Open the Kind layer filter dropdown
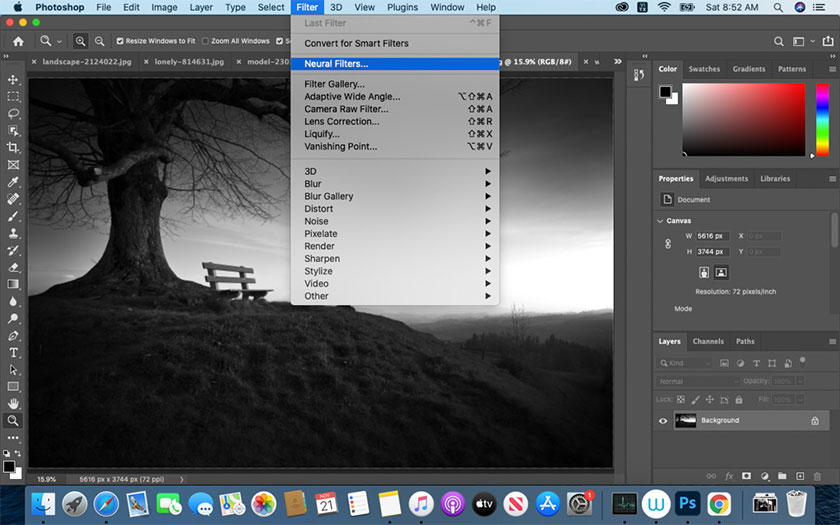Screen dimensions: 840x525 coord(684,363)
